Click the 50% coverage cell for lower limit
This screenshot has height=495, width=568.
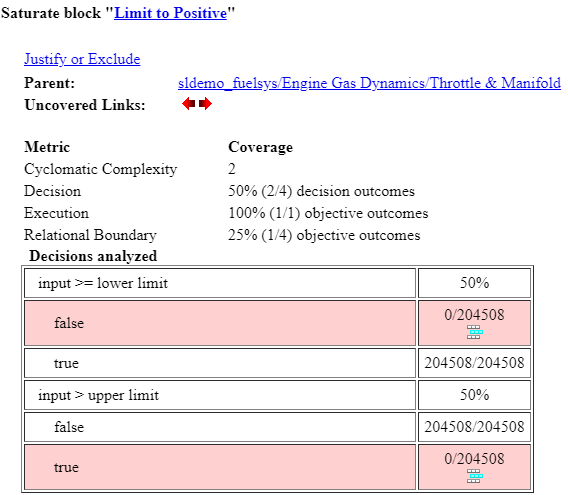[x=475, y=283]
